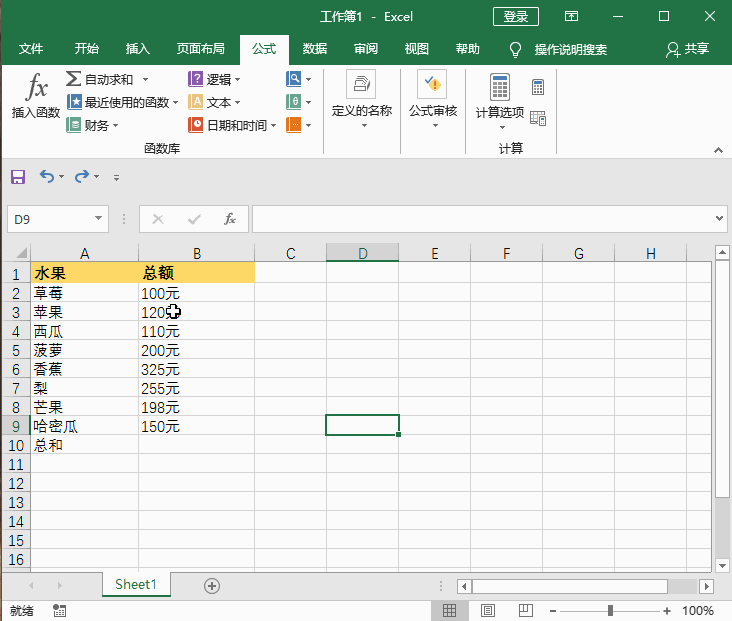
Task: Click the 共享 share button
Action: pos(688,49)
